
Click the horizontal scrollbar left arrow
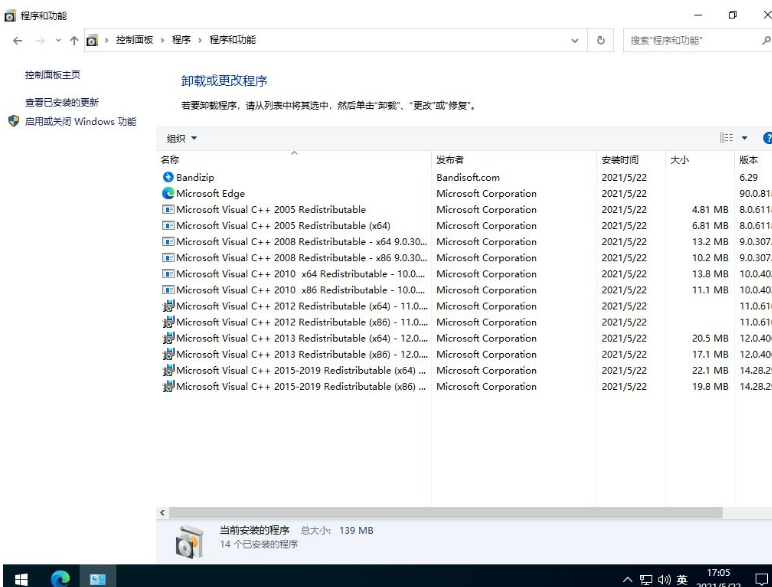coord(162,513)
